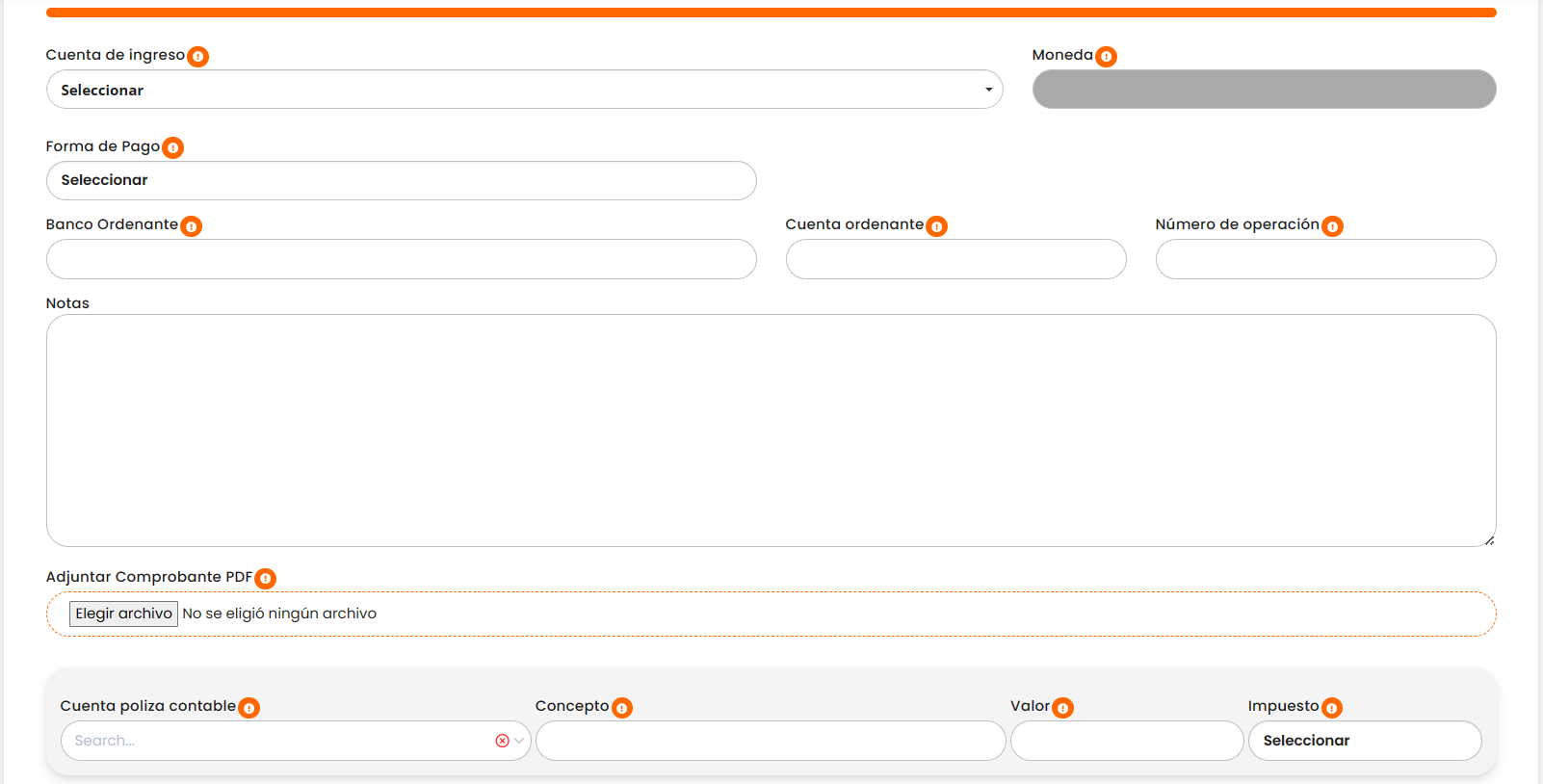
Task: Expand the Cuenta poliza contable chevron
Action: click(x=519, y=741)
